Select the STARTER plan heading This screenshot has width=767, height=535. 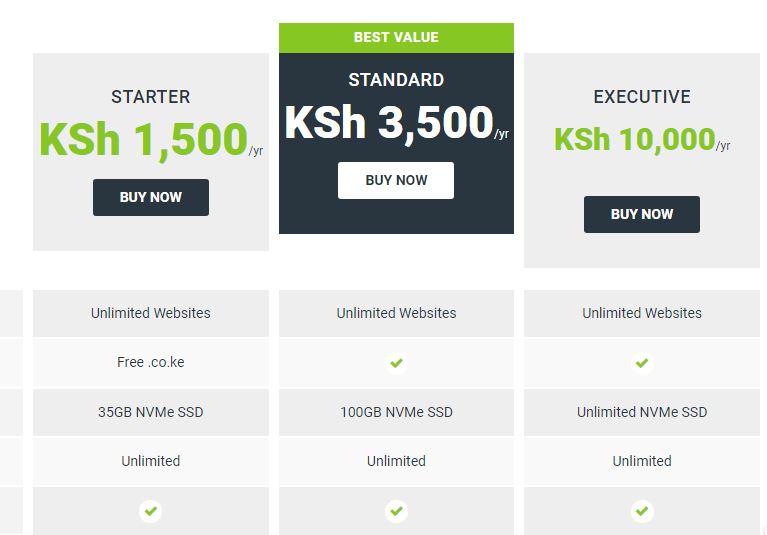(x=151, y=97)
